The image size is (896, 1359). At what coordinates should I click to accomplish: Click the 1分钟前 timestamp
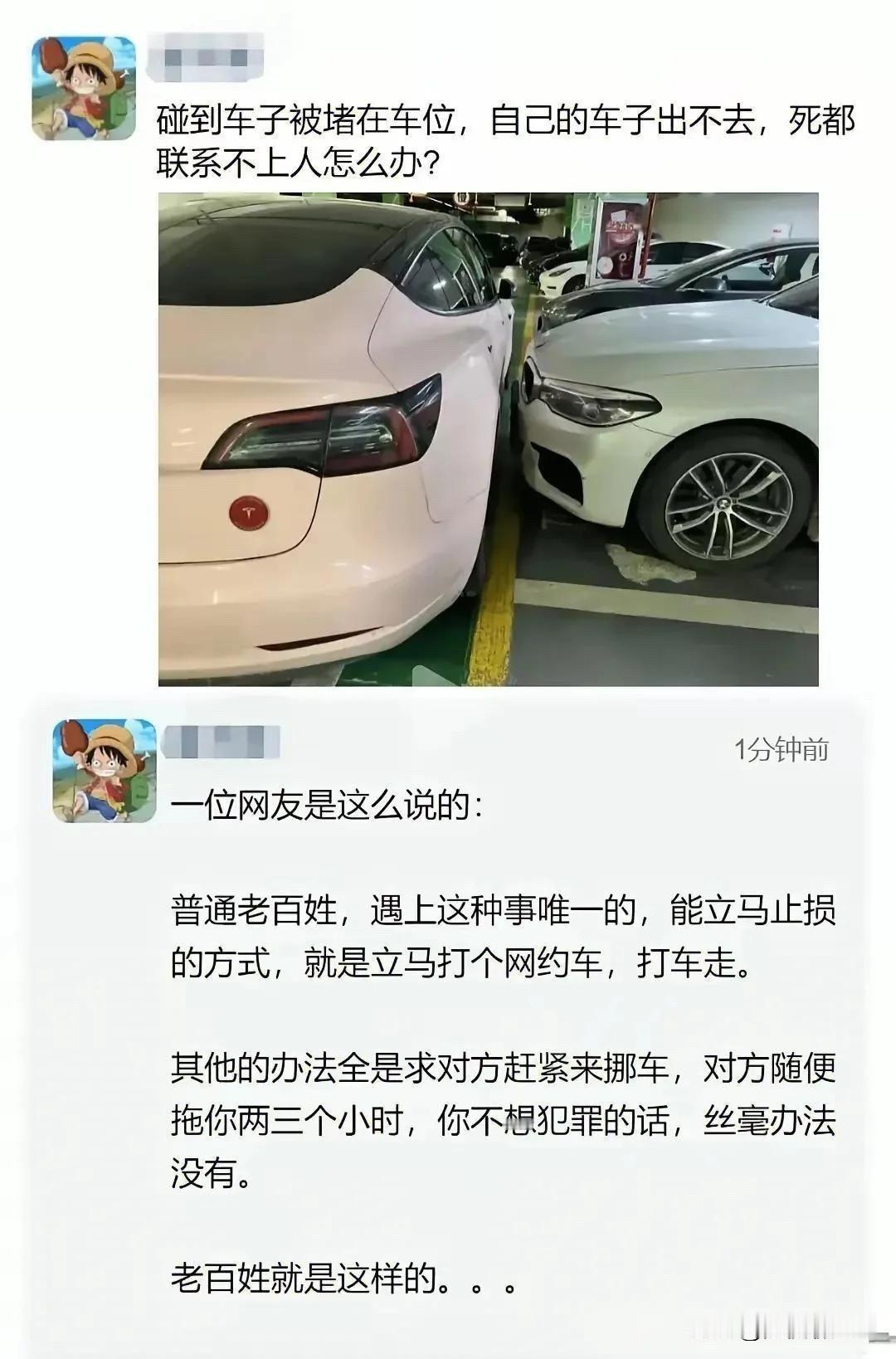[782, 750]
